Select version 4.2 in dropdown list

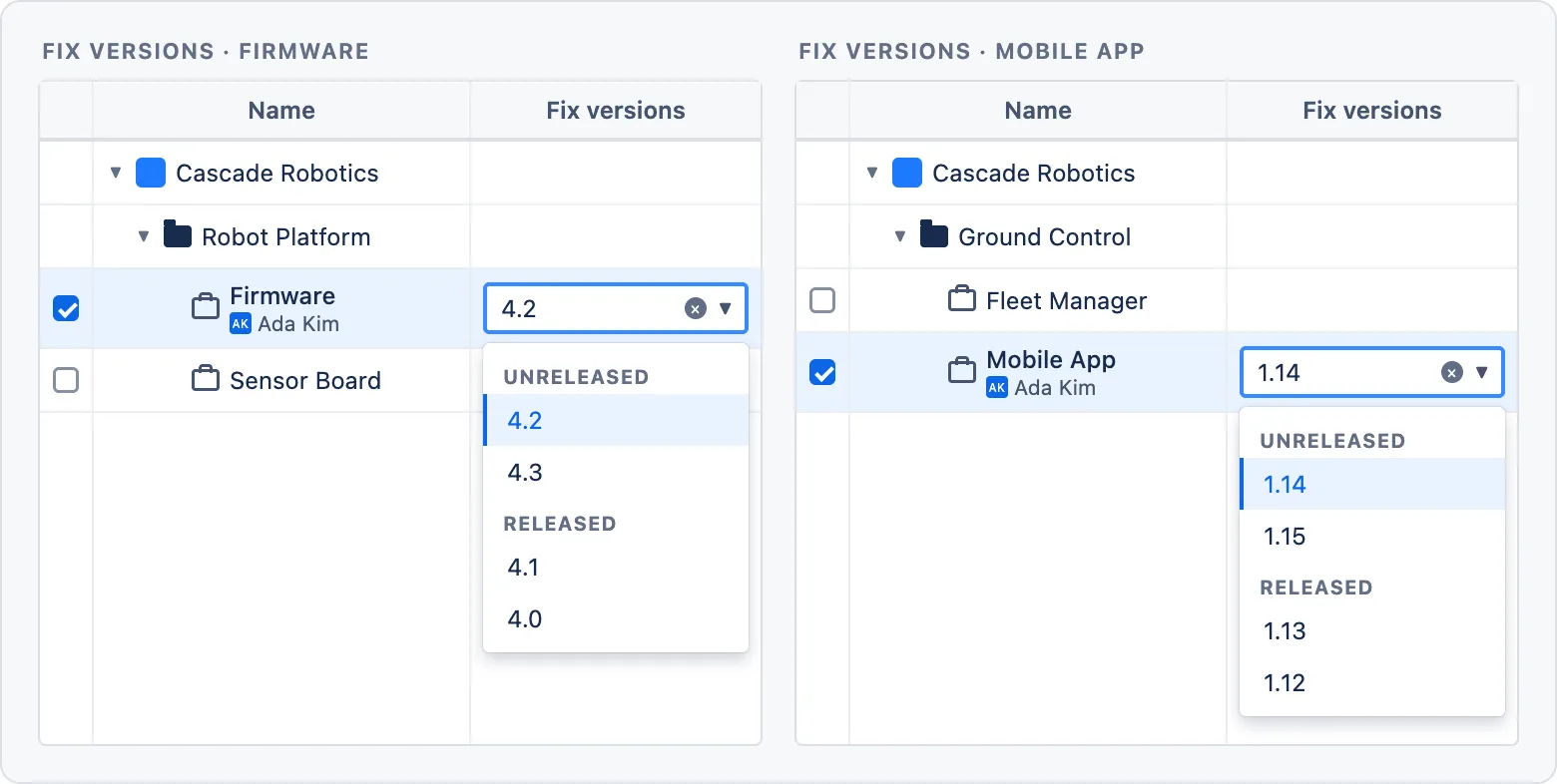tap(616, 420)
